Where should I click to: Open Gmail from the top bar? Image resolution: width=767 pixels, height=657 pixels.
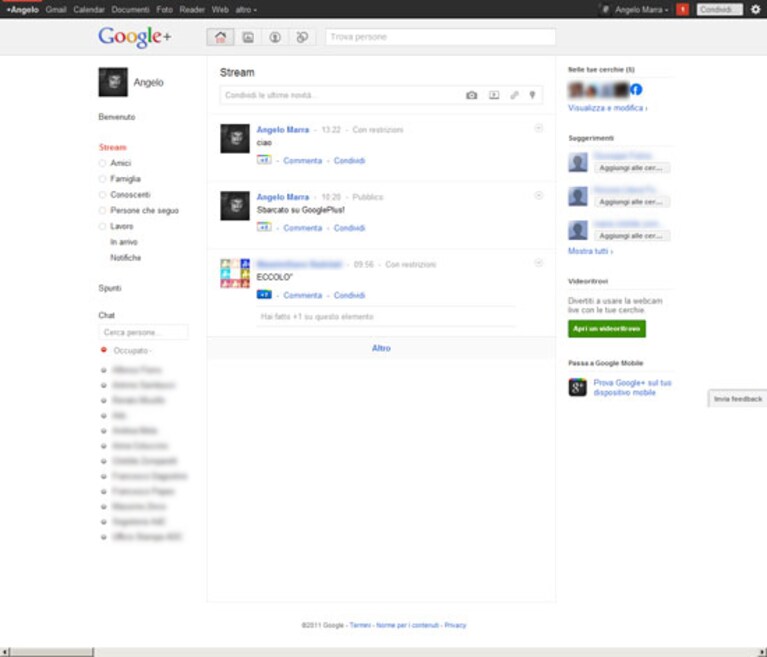tap(56, 9)
